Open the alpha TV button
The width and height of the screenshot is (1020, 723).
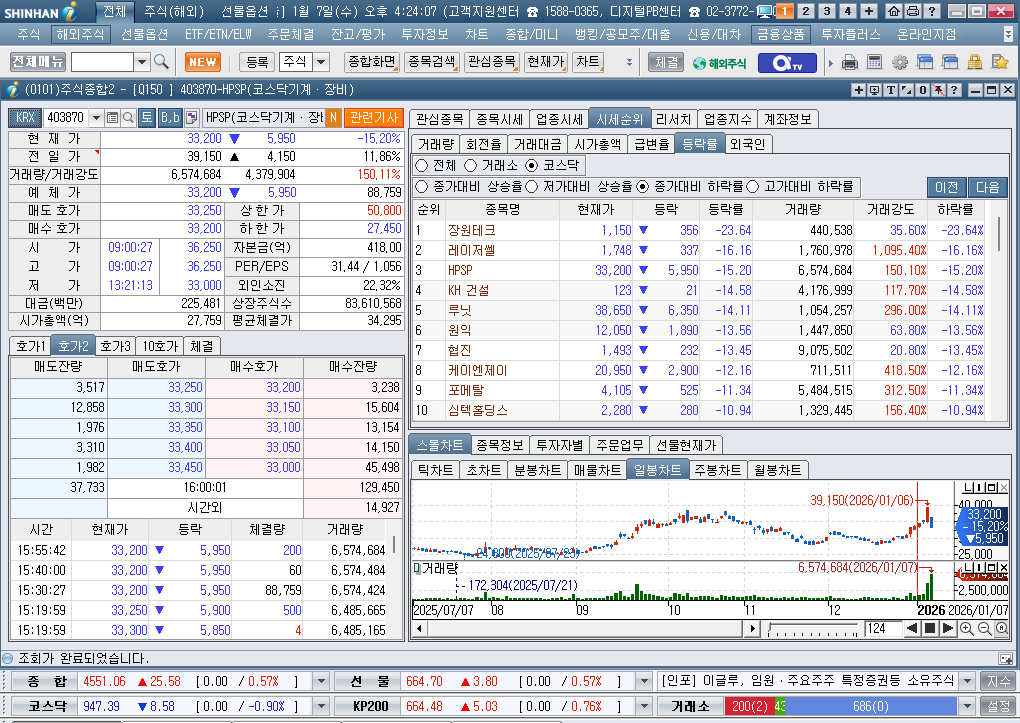(787, 63)
